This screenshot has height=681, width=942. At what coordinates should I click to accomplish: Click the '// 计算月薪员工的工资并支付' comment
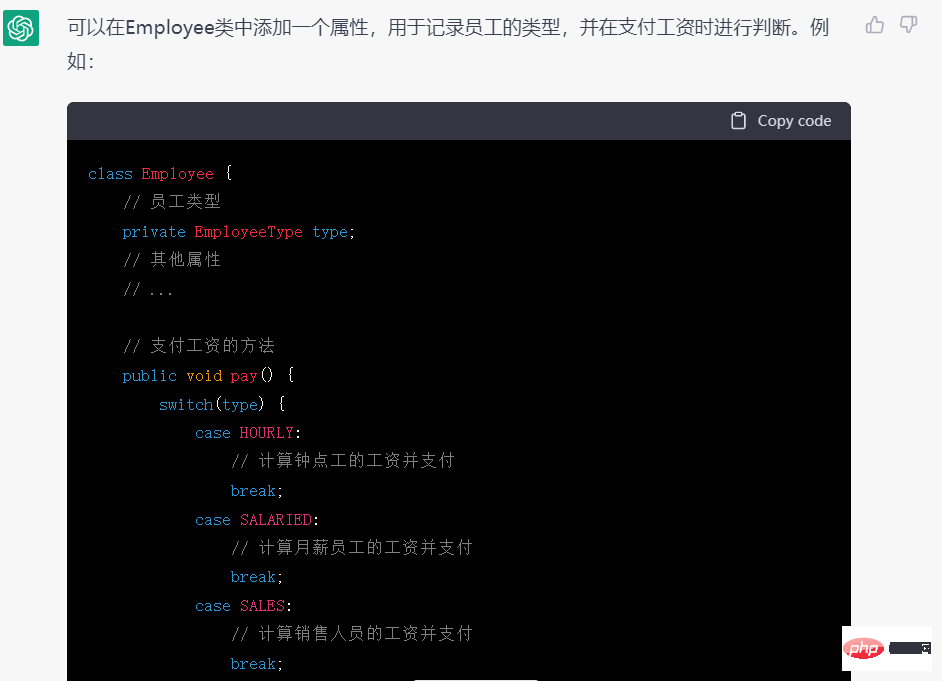352,548
